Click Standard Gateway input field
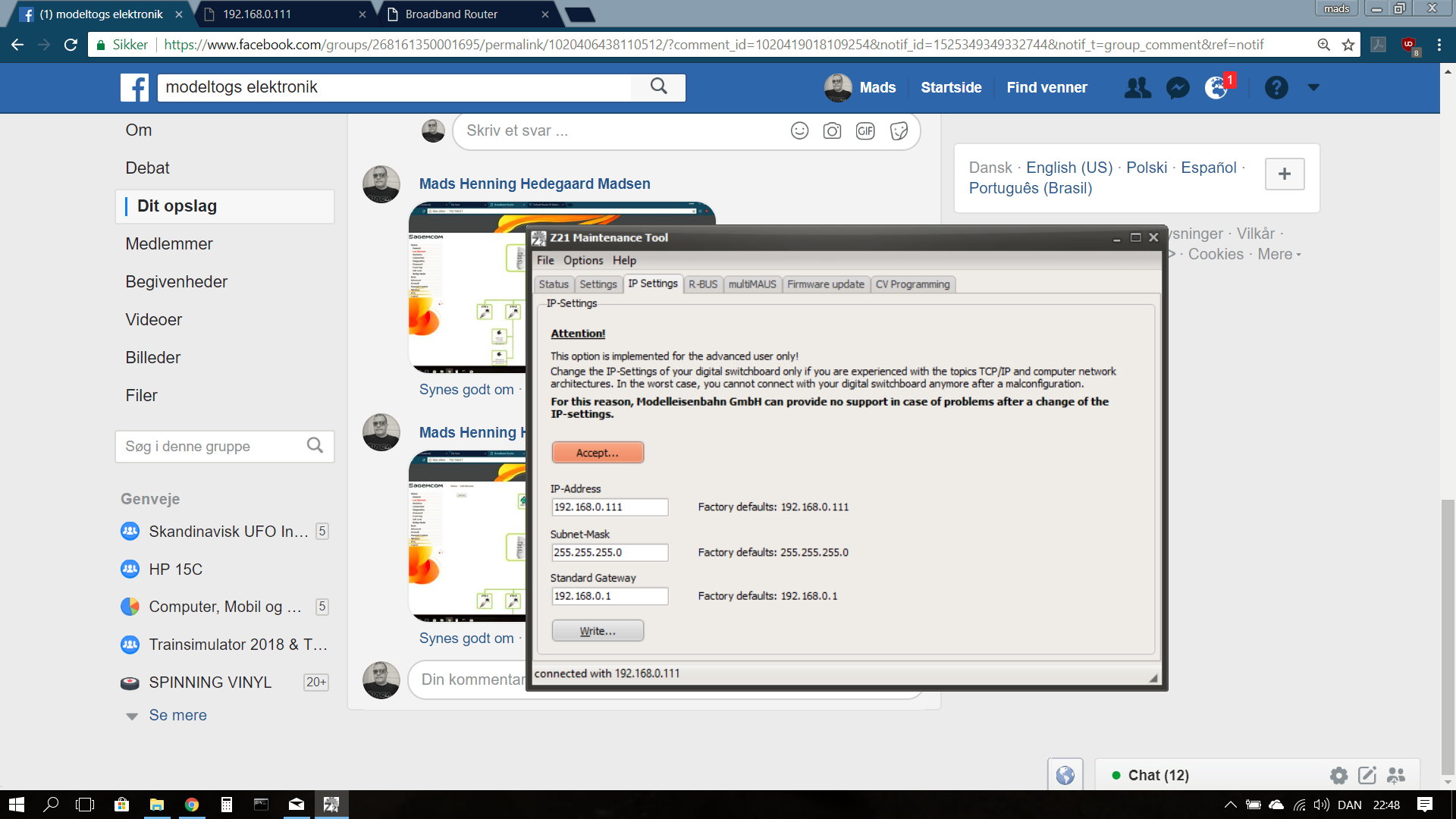This screenshot has height=819, width=1456. pyautogui.click(x=610, y=596)
